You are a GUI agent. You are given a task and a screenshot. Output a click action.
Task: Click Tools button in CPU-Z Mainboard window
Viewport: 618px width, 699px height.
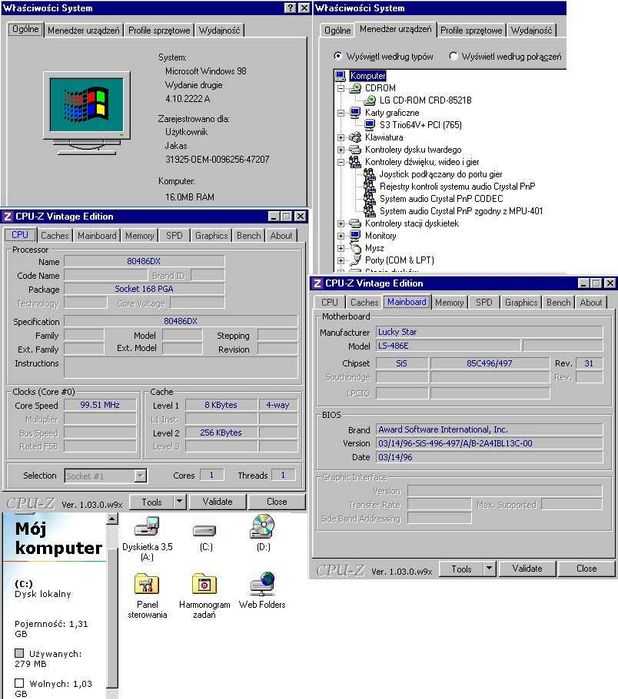click(461, 568)
